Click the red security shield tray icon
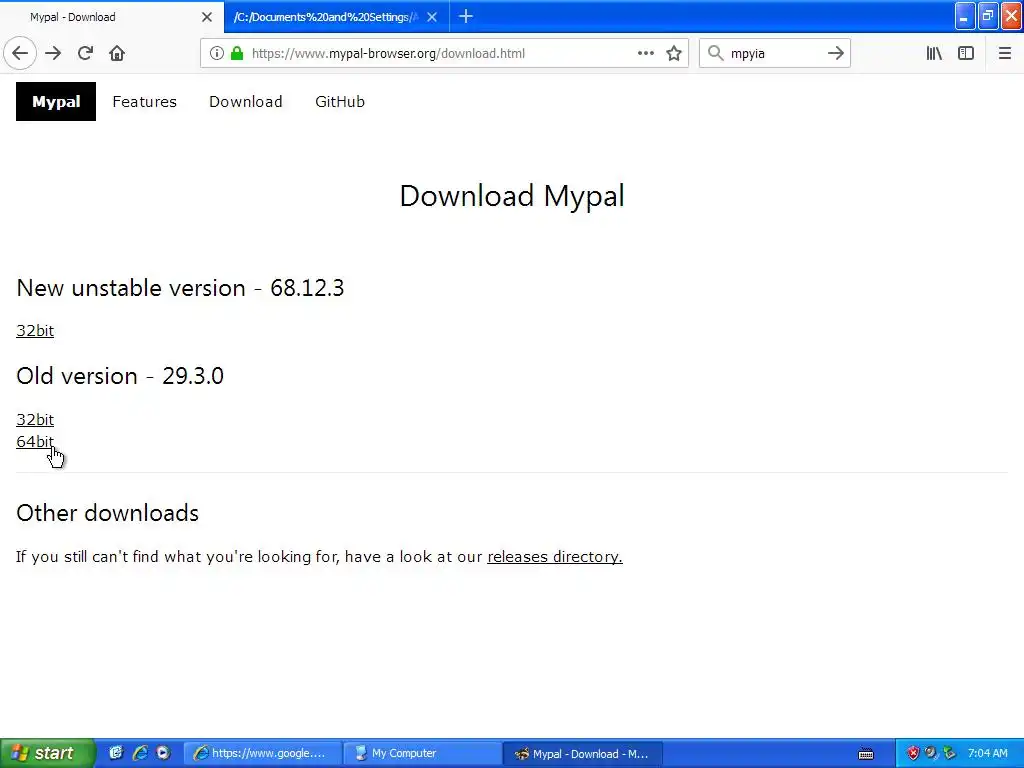The height and width of the screenshot is (768, 1024). 913,753
